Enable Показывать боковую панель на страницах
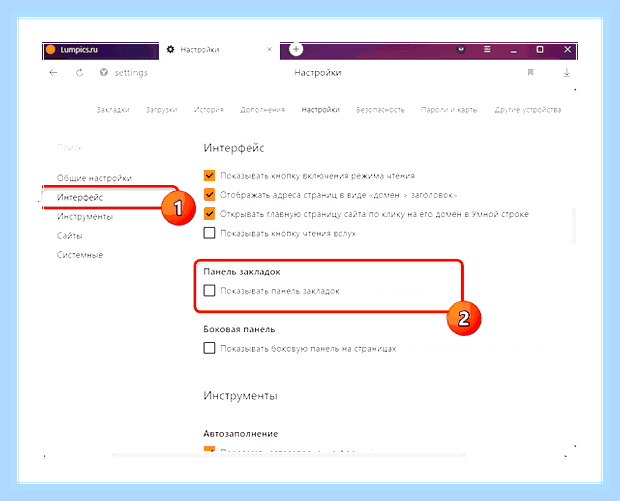This screenshot has width=620, height=501. pyautogui.click(x=209, y=348)
